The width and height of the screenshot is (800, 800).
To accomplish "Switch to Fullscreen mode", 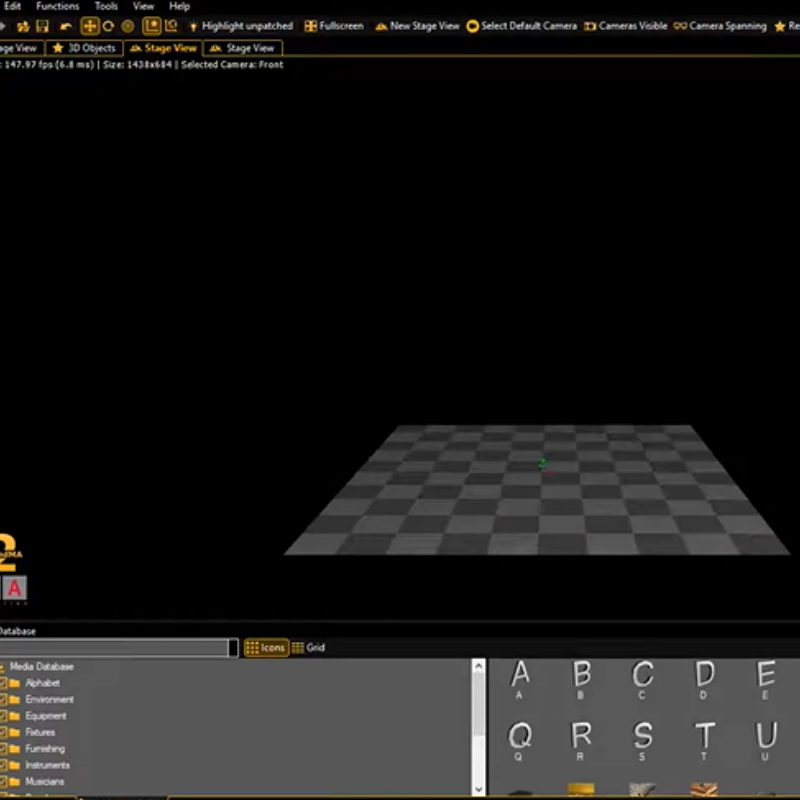I will tap(334, 26).
